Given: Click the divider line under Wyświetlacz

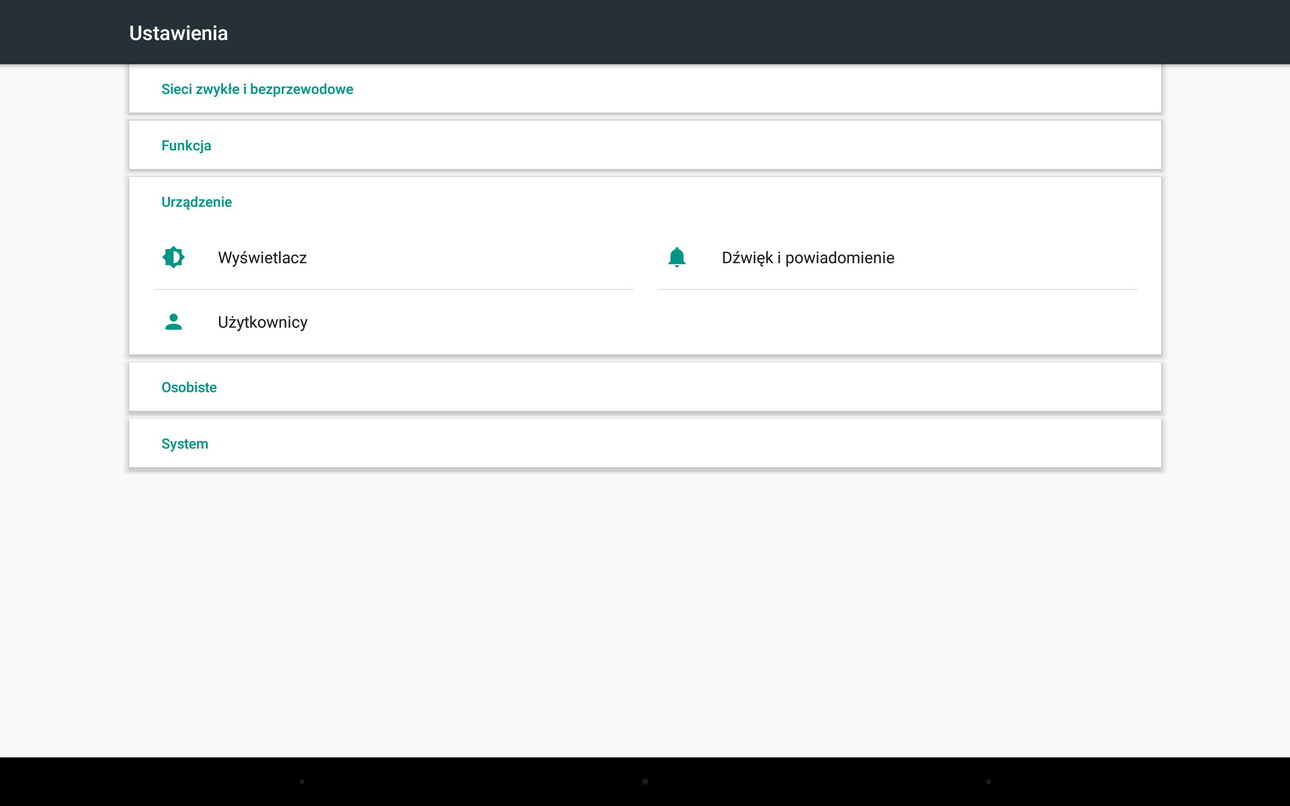Looking at the screenshot, I should (393, 289).
